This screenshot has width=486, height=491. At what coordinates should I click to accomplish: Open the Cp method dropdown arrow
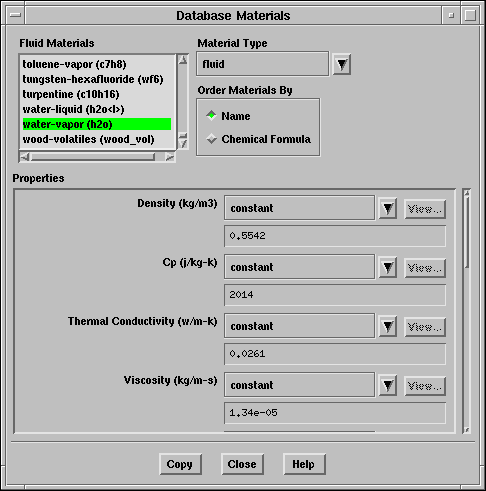(x=388, y=268)
